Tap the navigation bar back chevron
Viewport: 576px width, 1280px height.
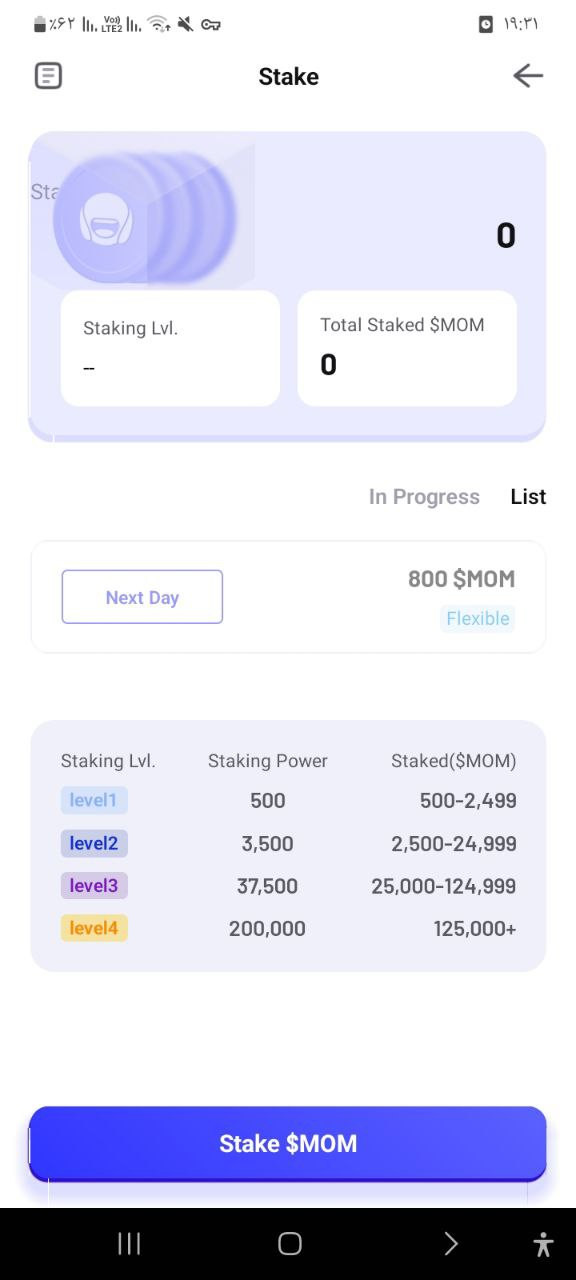[451, 1243]
